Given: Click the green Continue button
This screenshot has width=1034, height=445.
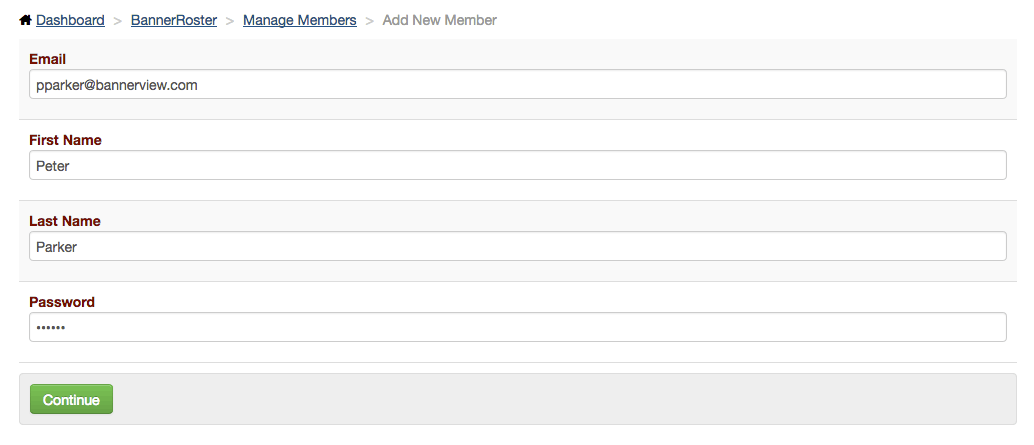Looking at the screenshot, I should pyautogui.click(x=71, y=400).
